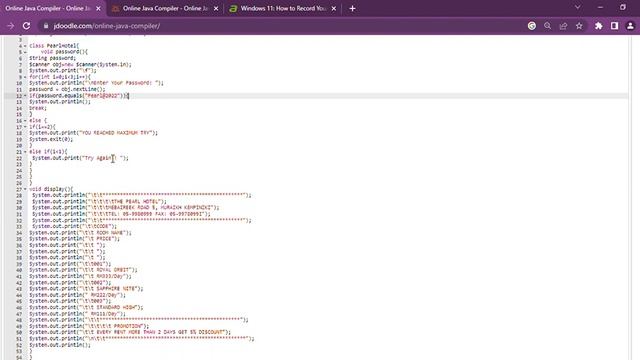Image resolution: width=640 pixels, height=360 pixels.
Task: Click the "THE PEARL HOTEL" println line
Action: pos(99,202)
